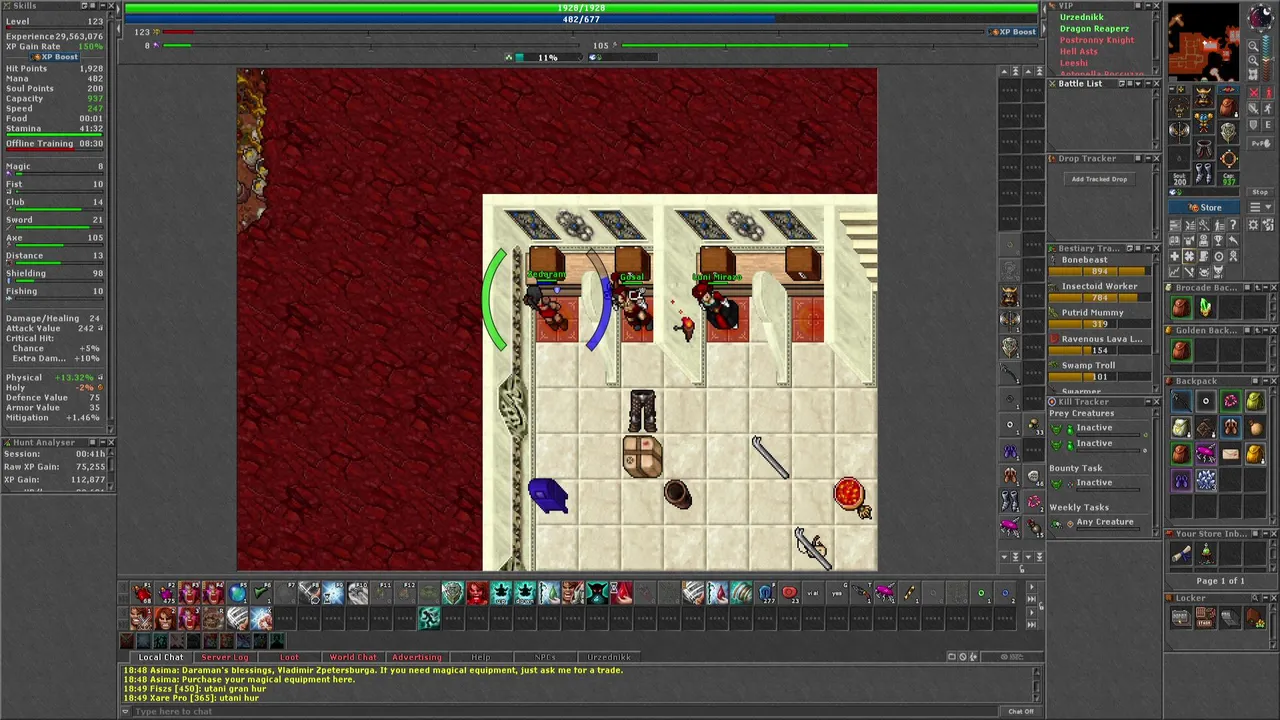Select Hell Asts in VIP list
Image resolution: width=1280 pixels, height=720 pixels.
pos(1079,51)
